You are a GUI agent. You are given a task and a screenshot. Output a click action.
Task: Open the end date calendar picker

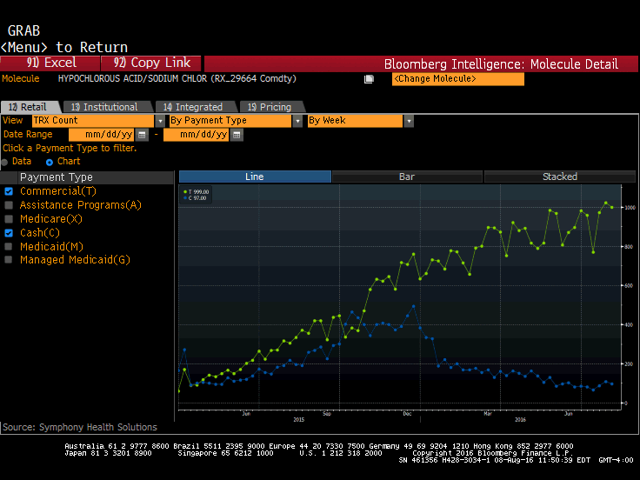click(x=236, y=134)
